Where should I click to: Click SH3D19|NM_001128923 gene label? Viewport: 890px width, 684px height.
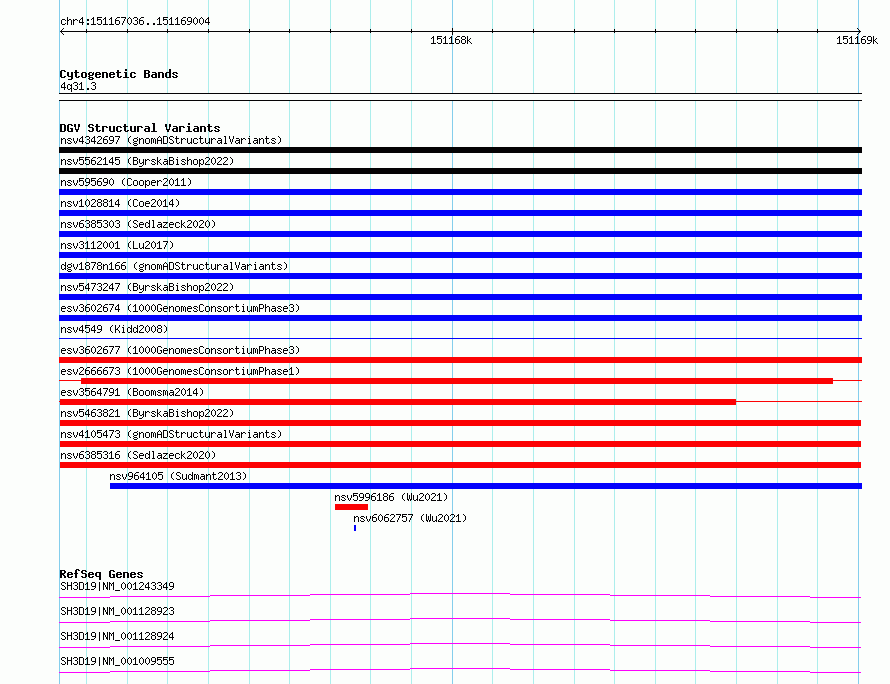(117, 611)
